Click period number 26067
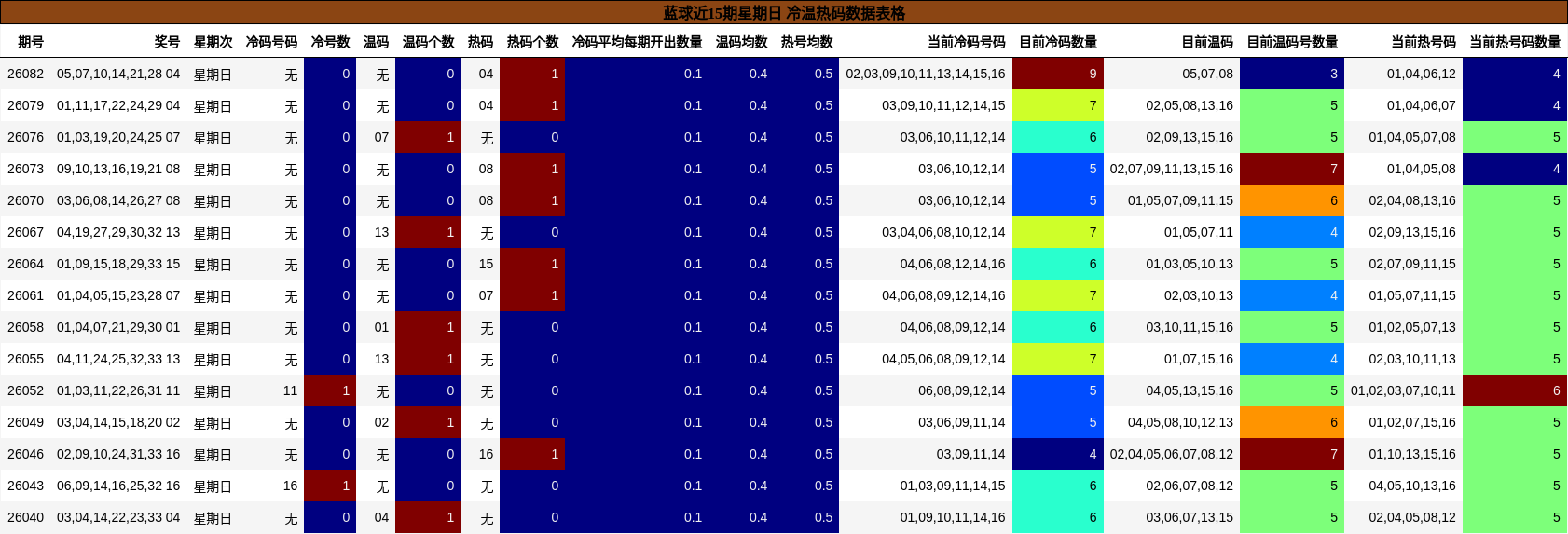The width and height of the screenshot is (1568, 534). pyautogui.click(x=25, y=232)
